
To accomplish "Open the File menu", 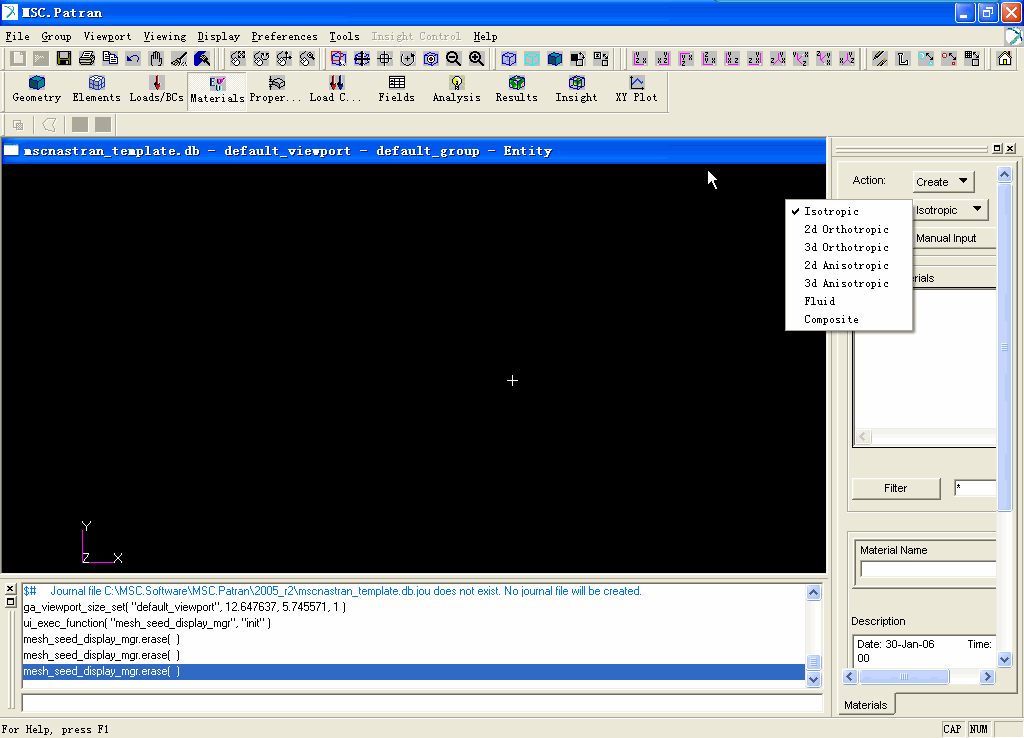I will 18,37.
